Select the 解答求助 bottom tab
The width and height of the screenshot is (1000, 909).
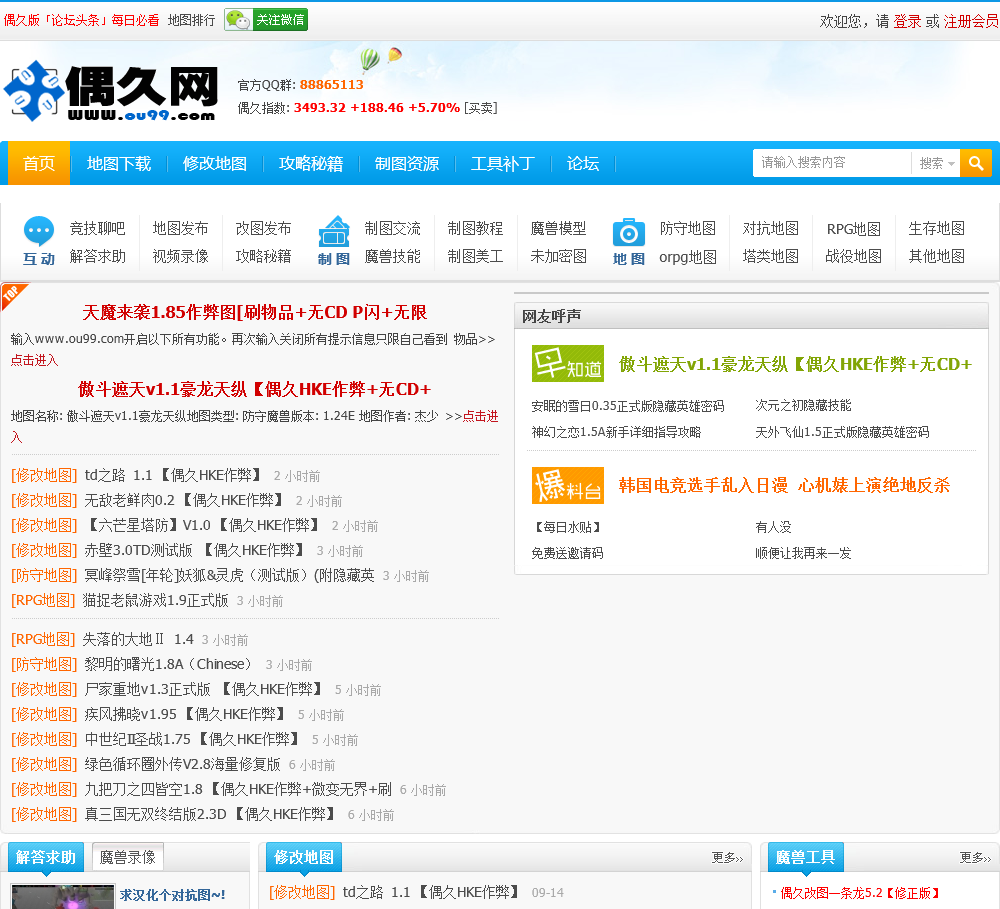point(46,857)
